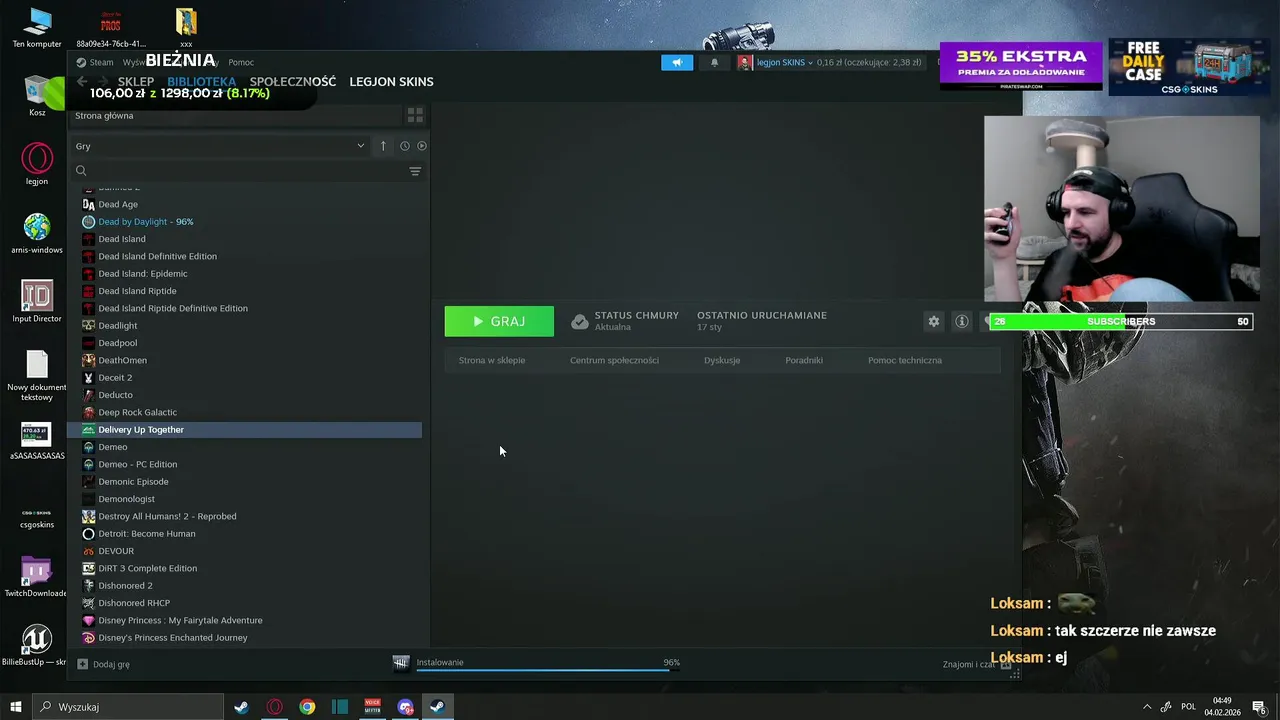The width and height of the screenshot is (1280, 720).
Task: Click the green GRAJ play button
Action: (x=499, y=321)
